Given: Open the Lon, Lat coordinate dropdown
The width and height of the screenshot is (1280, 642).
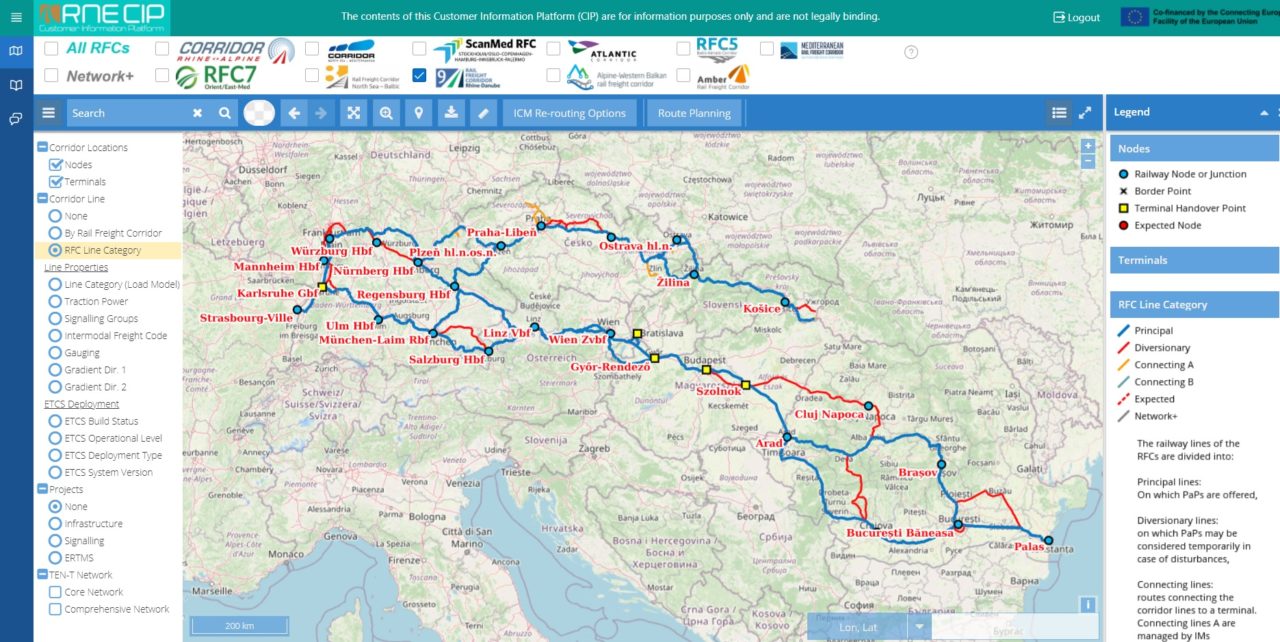Looking at the screenshot, I should [919, 627].
